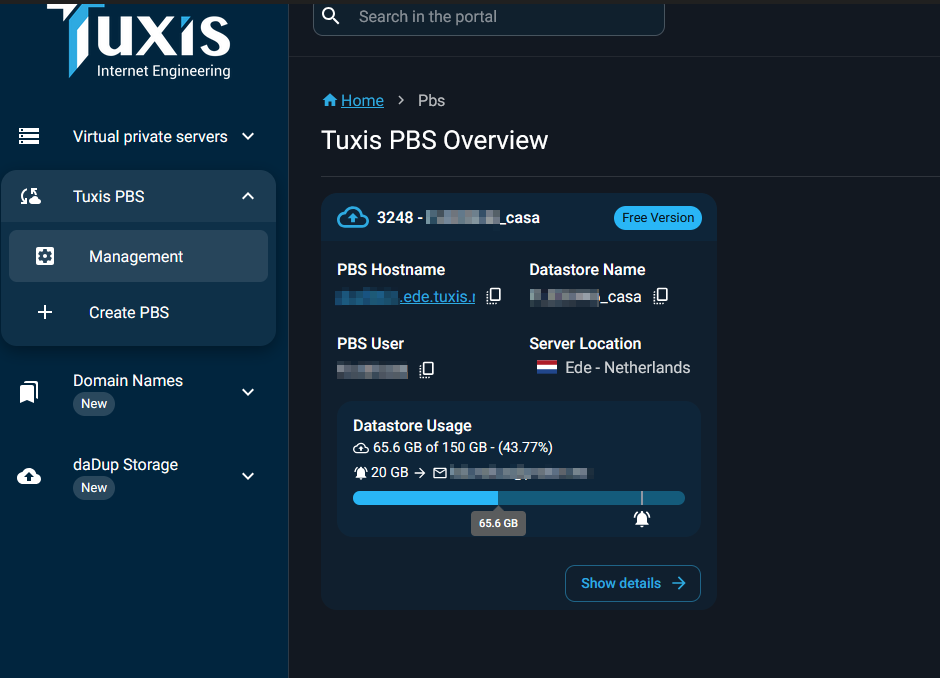Click the alarm bell icon beside 20 GB

tap(361, 472)
